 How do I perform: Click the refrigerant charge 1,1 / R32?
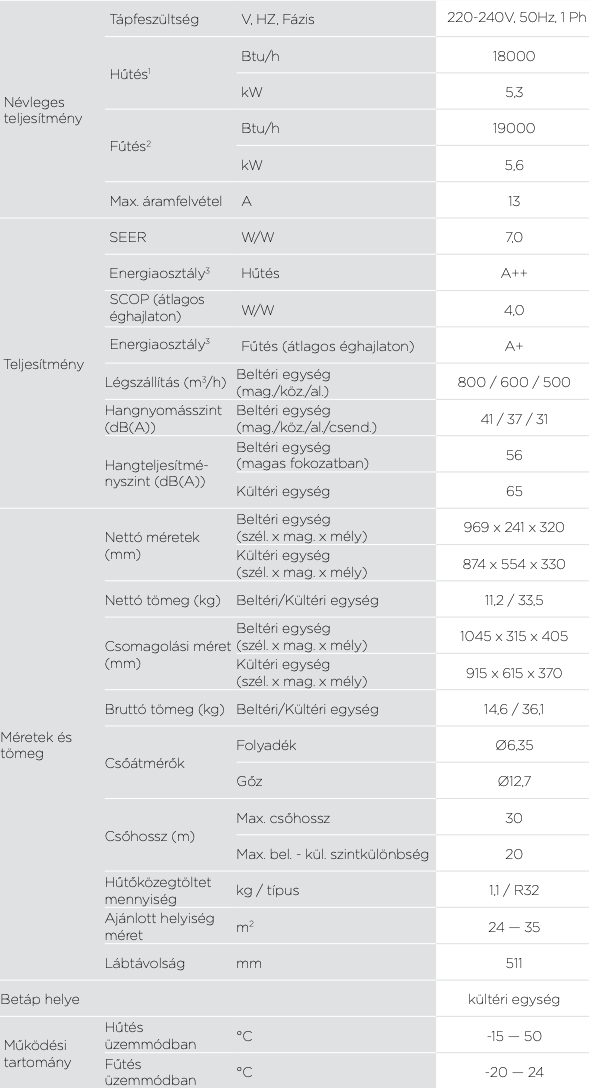514,890
